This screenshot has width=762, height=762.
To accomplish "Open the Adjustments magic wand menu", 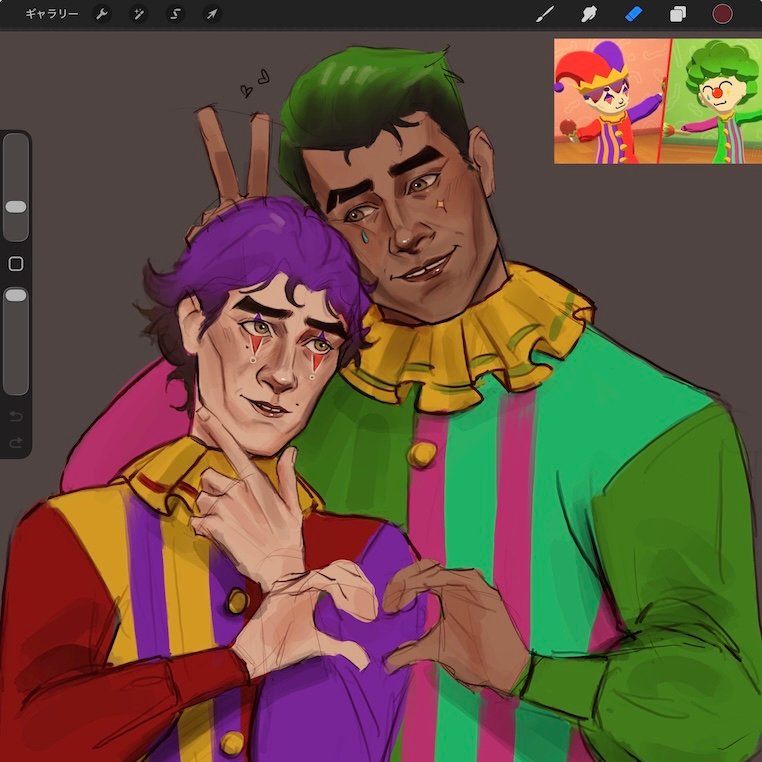I will (139, 14).
